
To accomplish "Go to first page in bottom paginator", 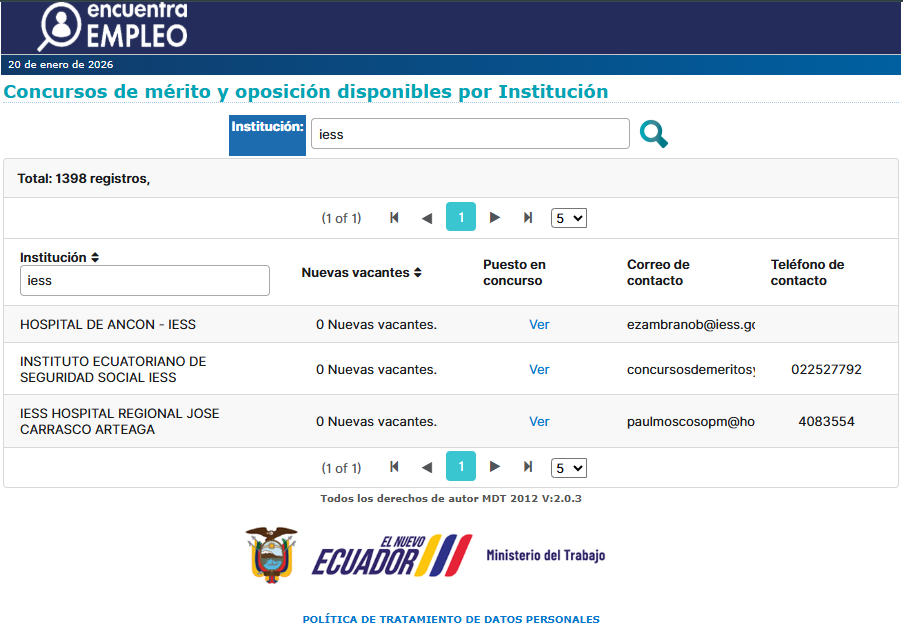I will 394,467.
